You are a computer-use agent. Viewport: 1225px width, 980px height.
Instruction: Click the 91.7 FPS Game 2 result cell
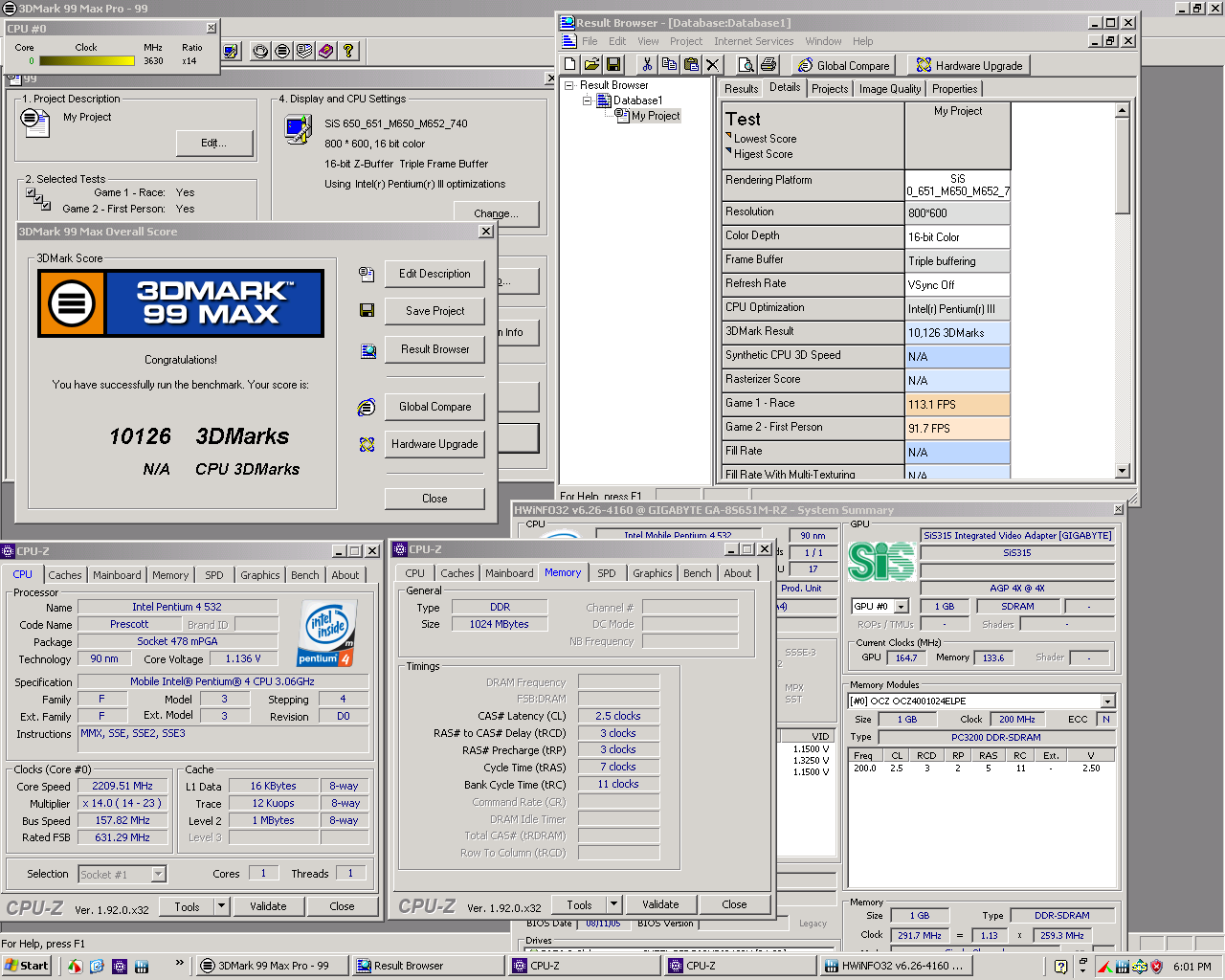point(958,429)
